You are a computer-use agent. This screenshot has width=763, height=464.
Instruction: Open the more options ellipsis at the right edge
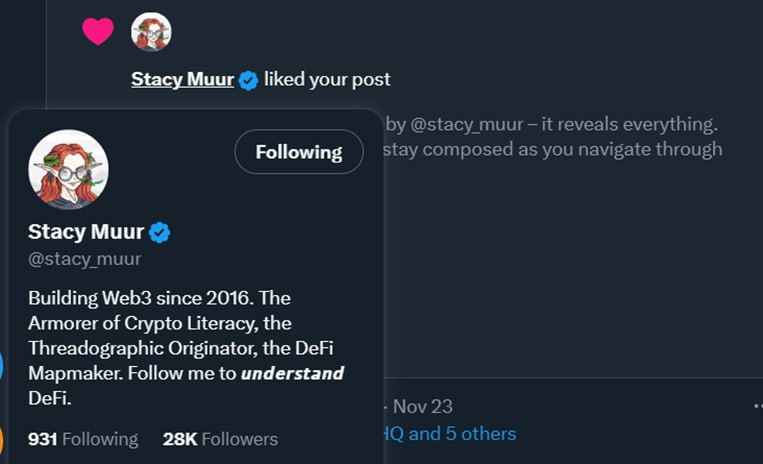756,406
